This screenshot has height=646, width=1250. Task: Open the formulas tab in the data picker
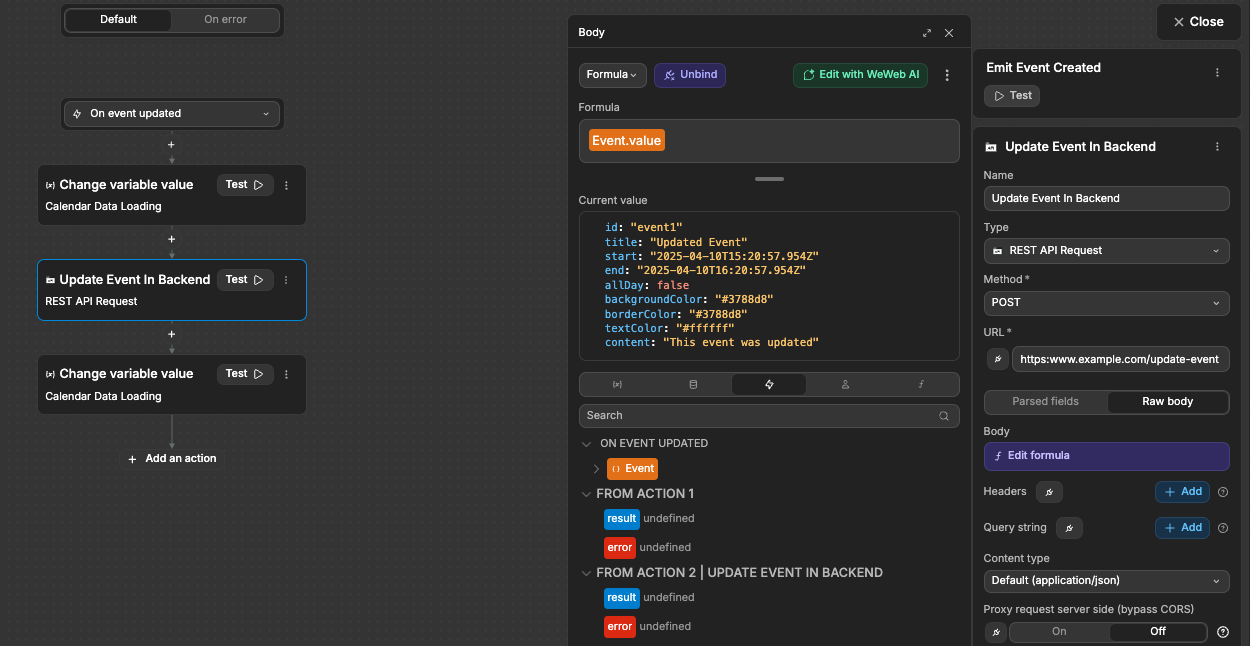click(x=920, y=384)
